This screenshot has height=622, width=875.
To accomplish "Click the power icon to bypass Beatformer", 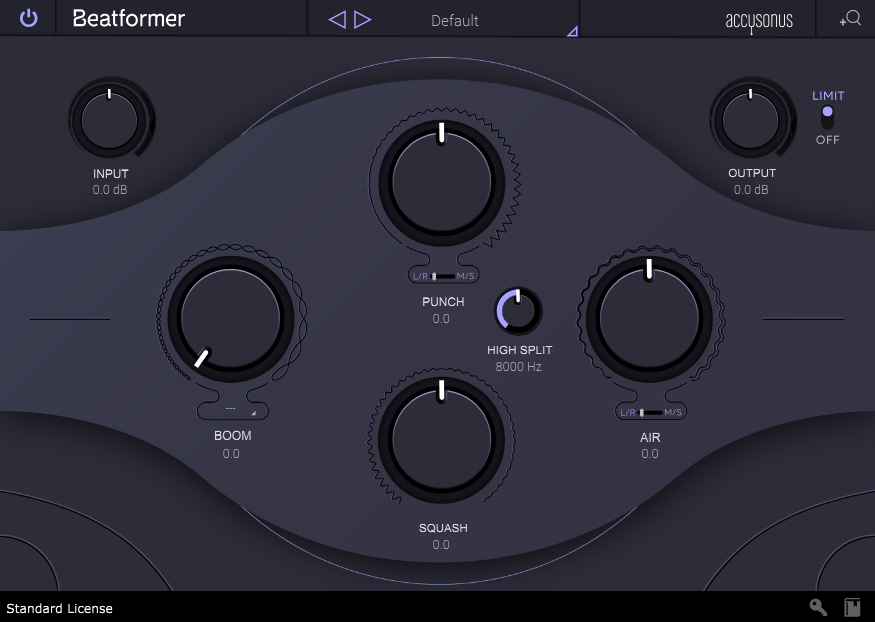I will (x=26, y=17).
